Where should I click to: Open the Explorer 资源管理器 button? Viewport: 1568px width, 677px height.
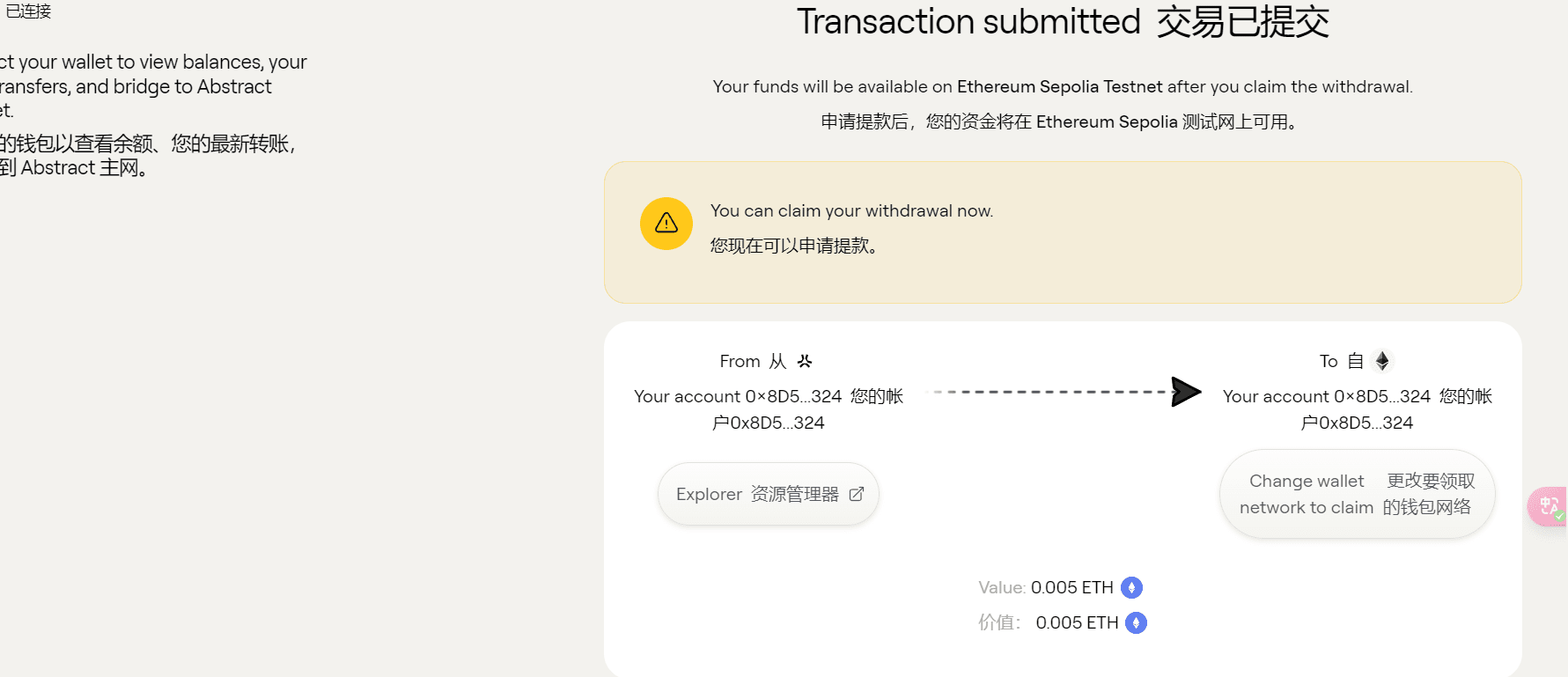pos(757,495)
